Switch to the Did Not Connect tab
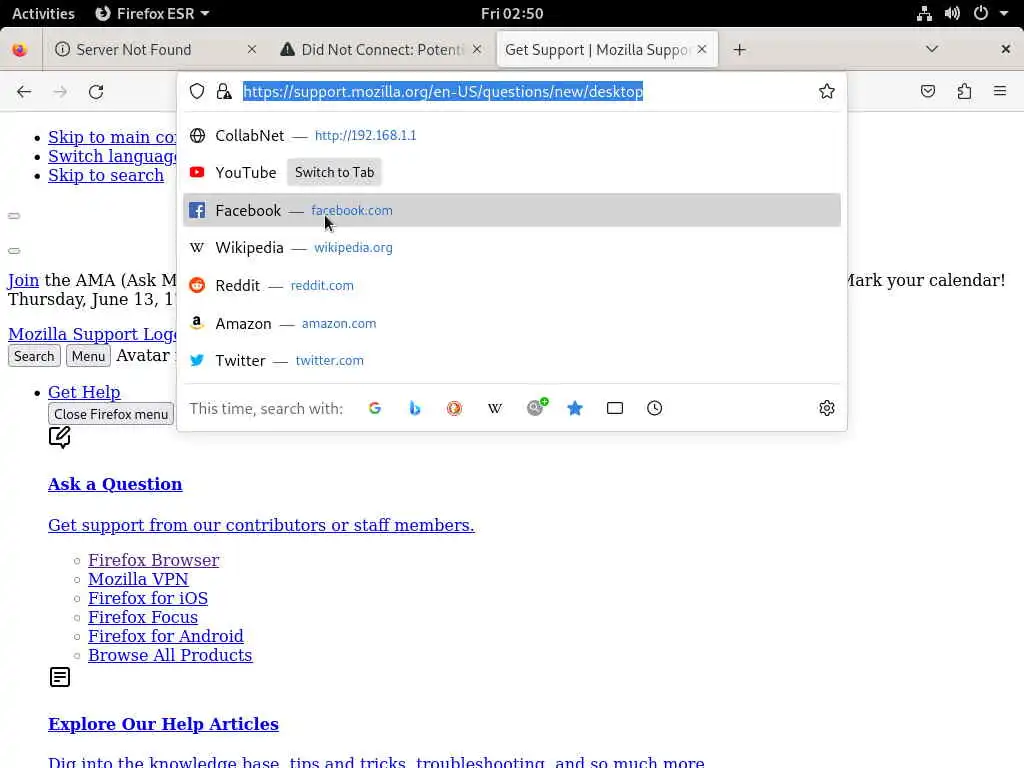 [x=380, y=50]
